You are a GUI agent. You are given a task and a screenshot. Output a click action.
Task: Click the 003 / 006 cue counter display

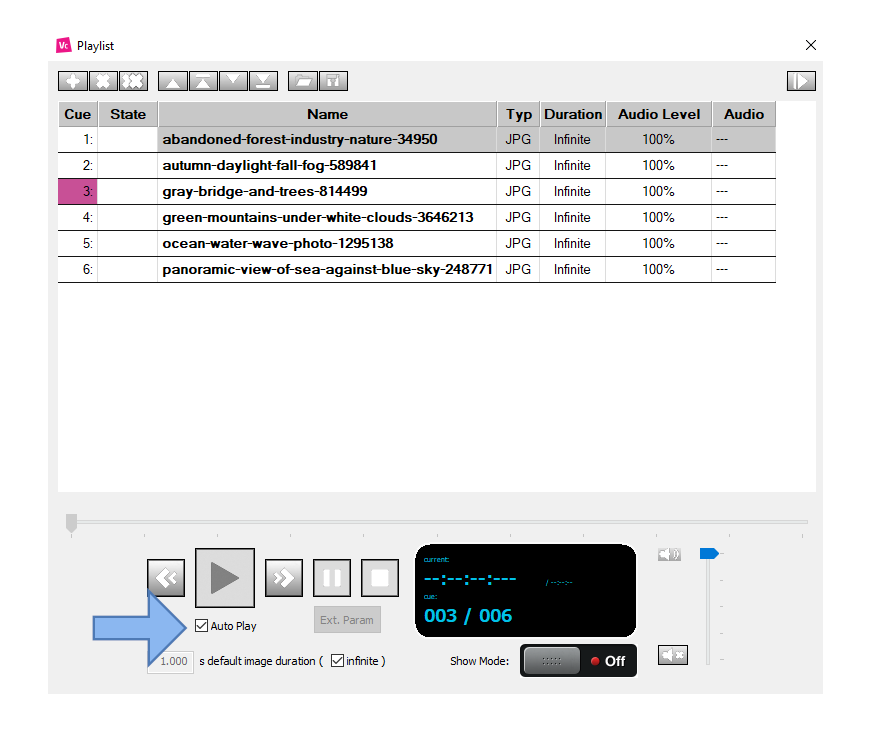[468, 616]
